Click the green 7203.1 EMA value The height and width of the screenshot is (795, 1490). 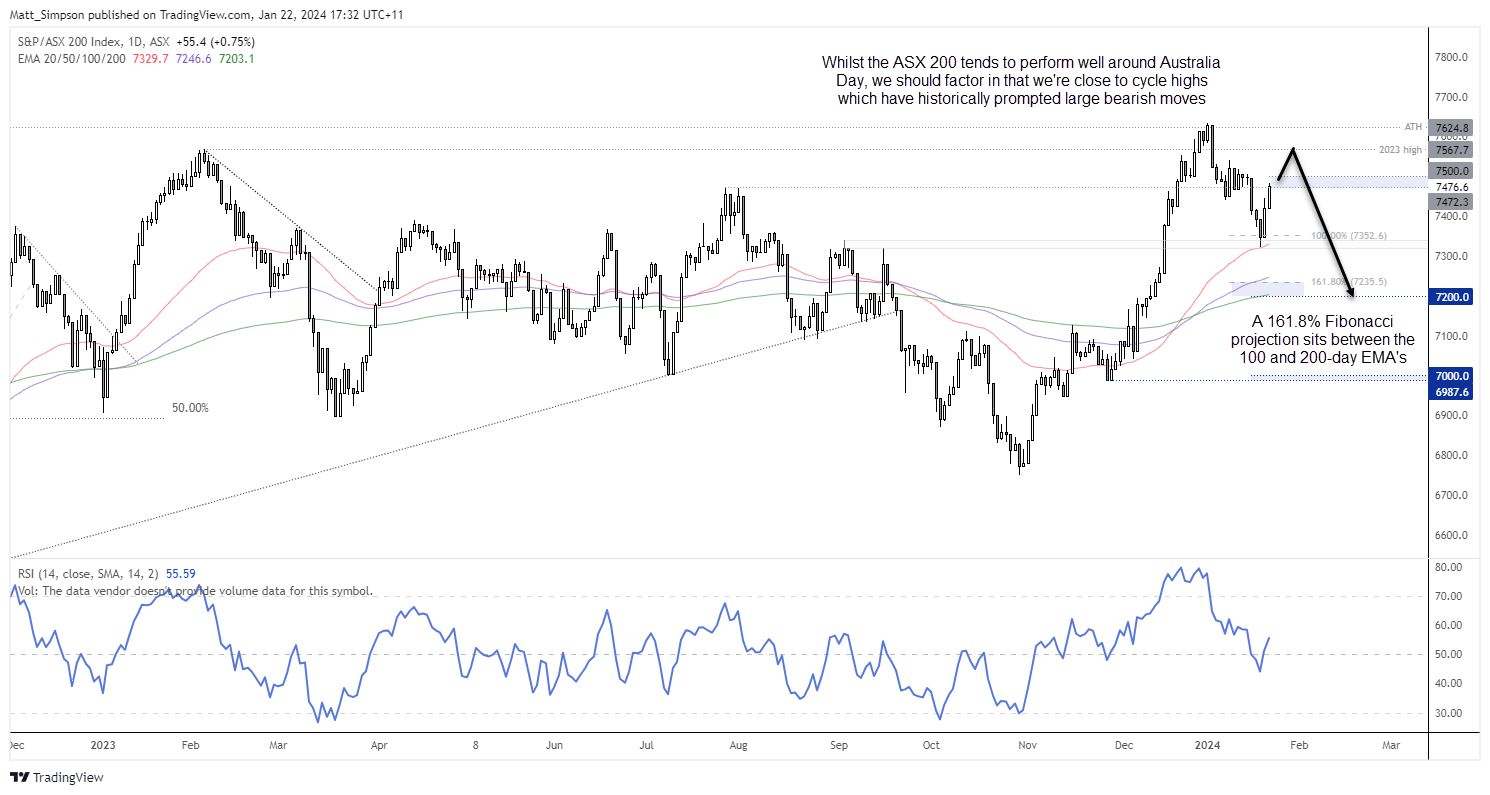click(x=235, y=59)
